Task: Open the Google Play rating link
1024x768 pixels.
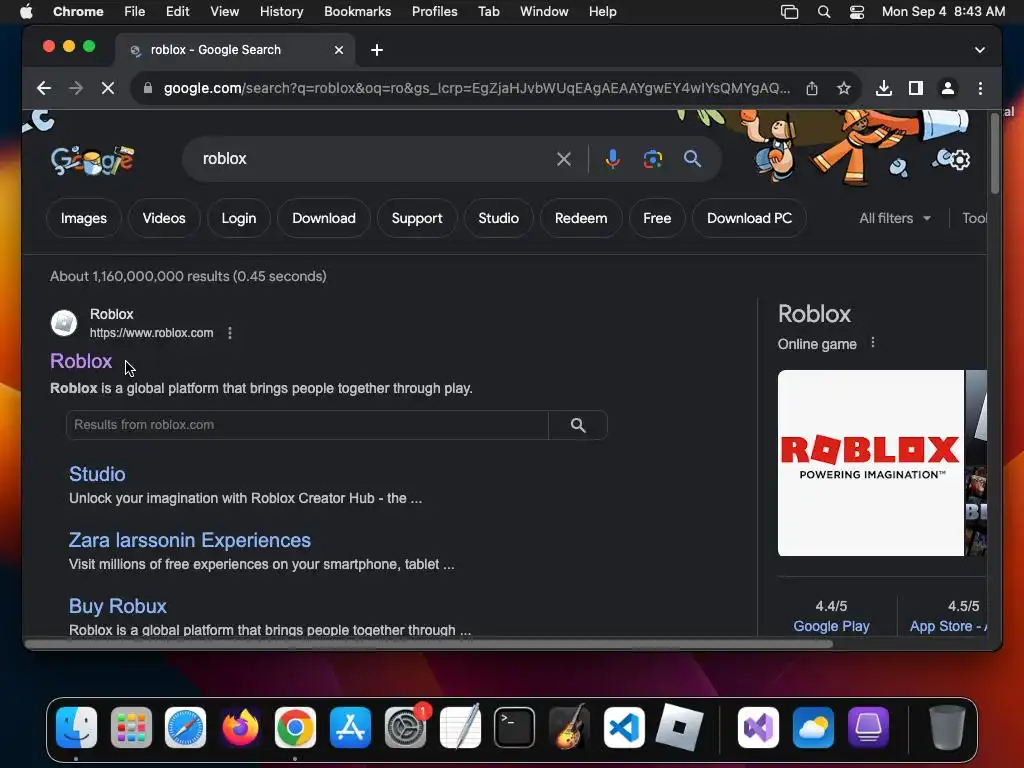Action: pos(831,626)
